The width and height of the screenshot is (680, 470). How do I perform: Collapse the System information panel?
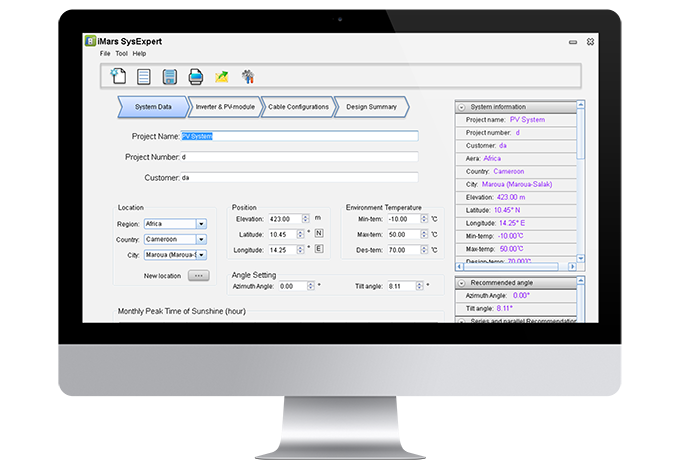(462, 107)
